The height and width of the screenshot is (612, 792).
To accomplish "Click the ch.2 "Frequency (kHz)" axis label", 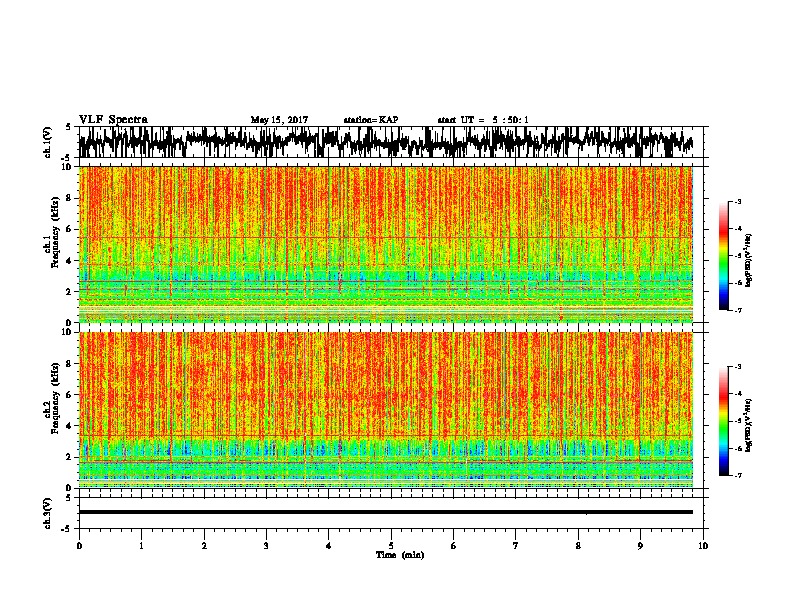I will (x=55, y=398).
